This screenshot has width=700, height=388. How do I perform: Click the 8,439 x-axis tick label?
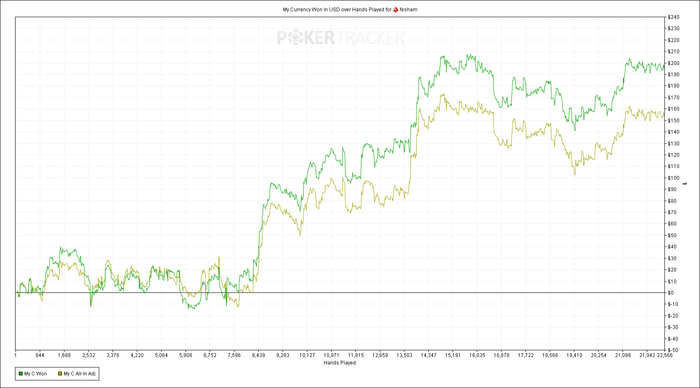(x=258, y=355)
